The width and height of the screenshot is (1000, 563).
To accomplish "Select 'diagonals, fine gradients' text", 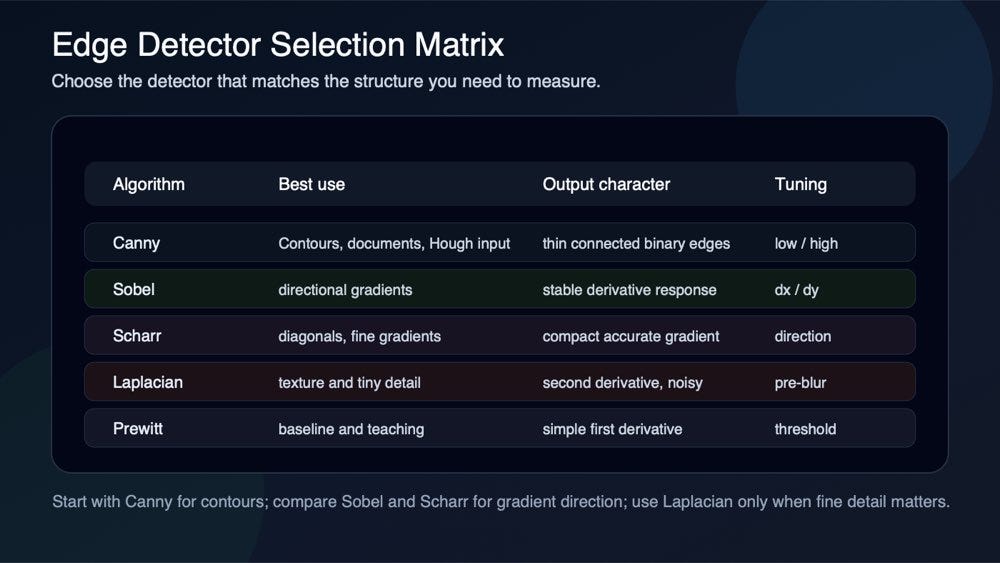I will click(359, 337).
